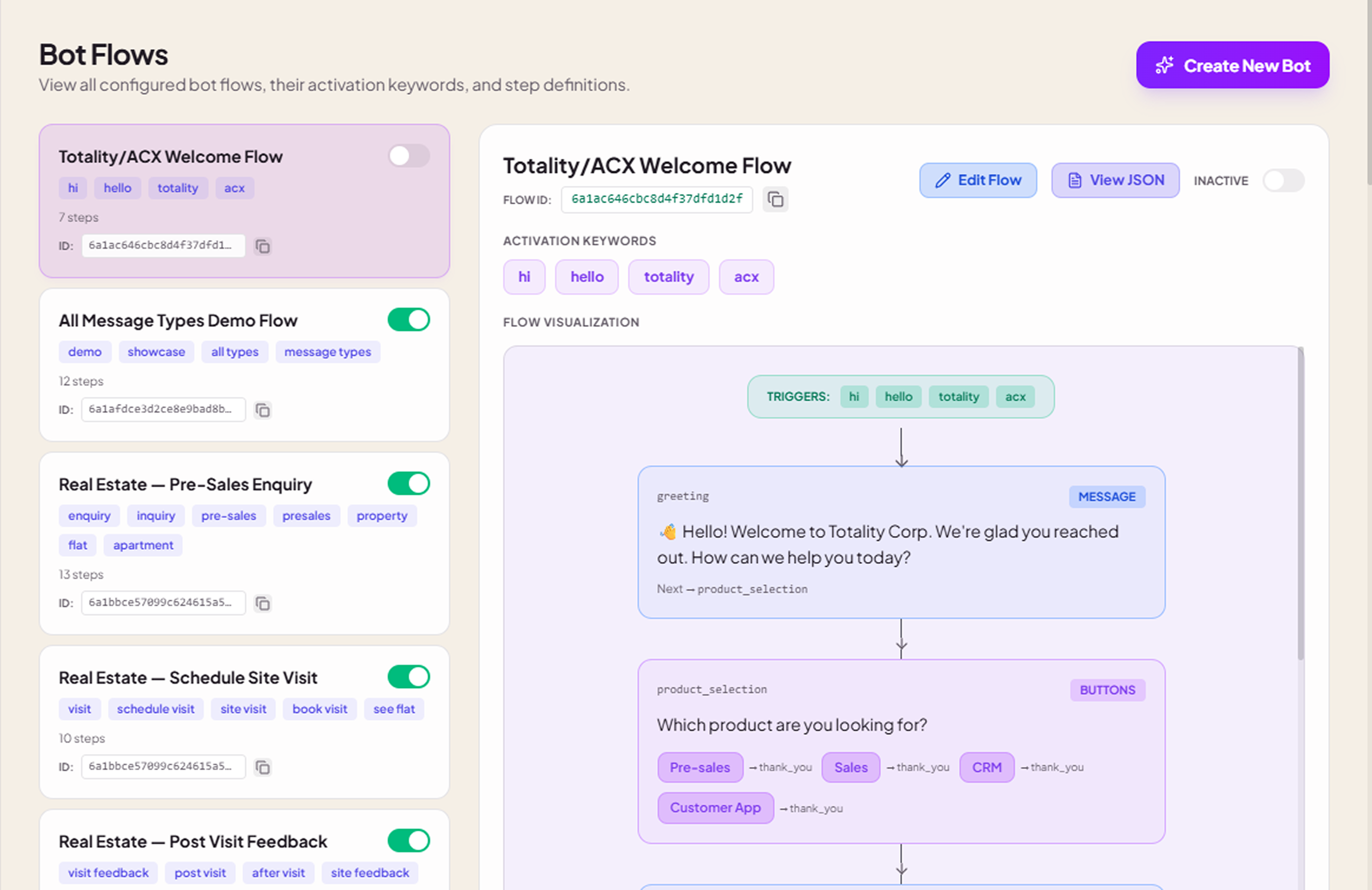Toggle off Post Visit Feedback flow
This screenshot has width=1372, height=890.
pyautogui.click(x=409, y=840)
